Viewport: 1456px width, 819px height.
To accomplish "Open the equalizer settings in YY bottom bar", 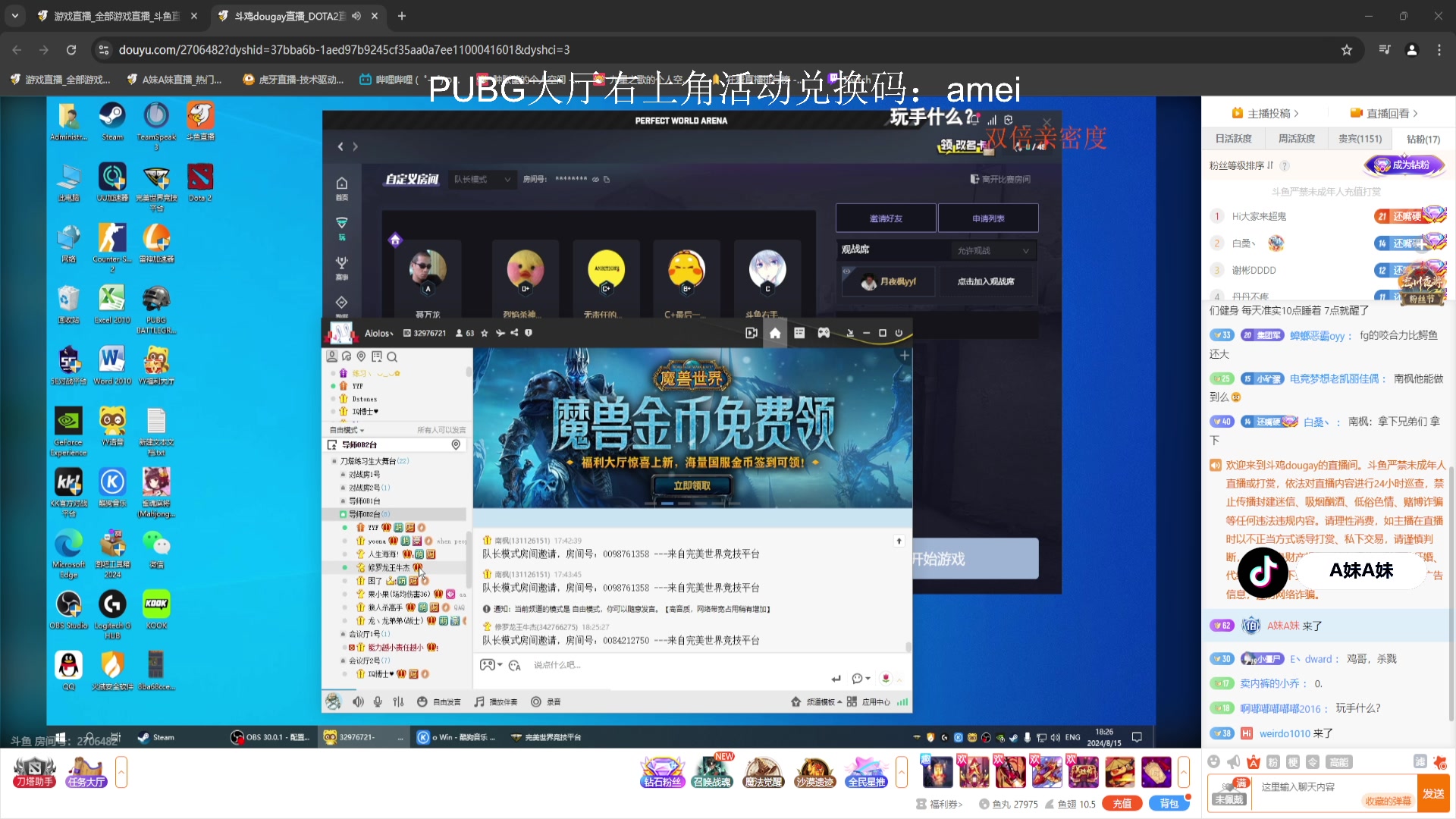I will pos(399,702).
